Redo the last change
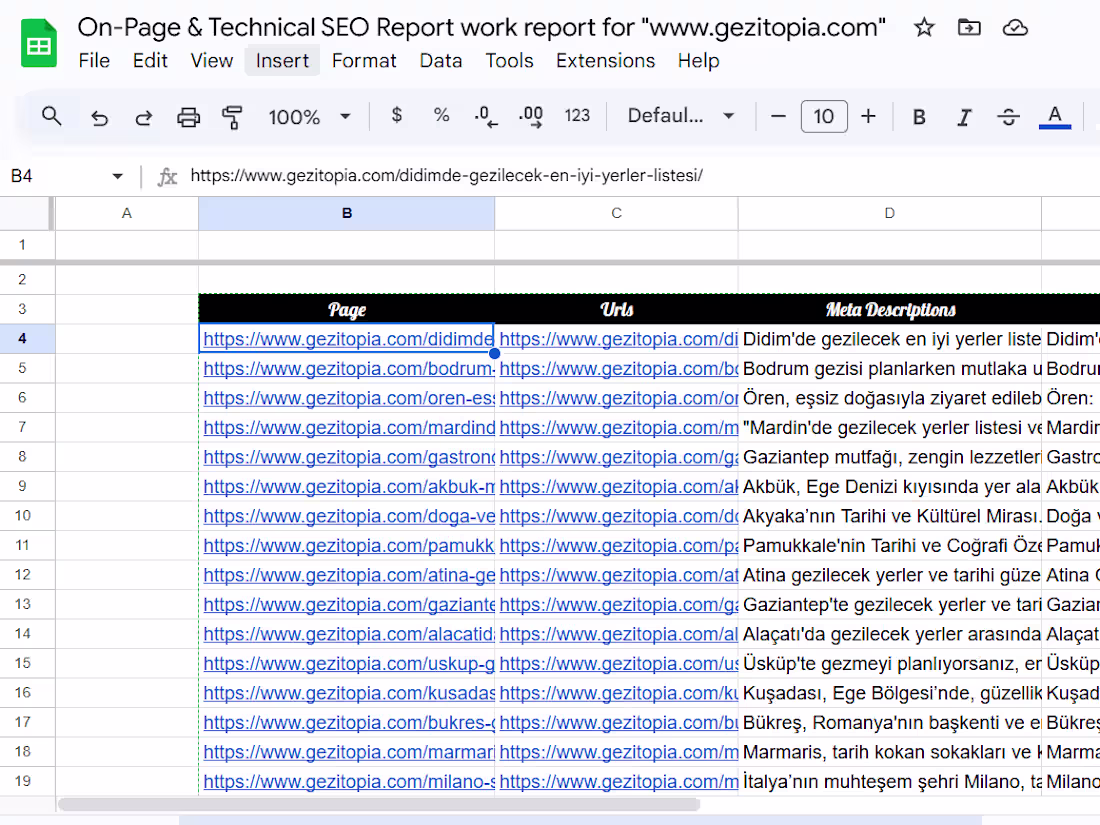Image resolution: width=1100 pixels, height=825 pixels. pos(143,117)
